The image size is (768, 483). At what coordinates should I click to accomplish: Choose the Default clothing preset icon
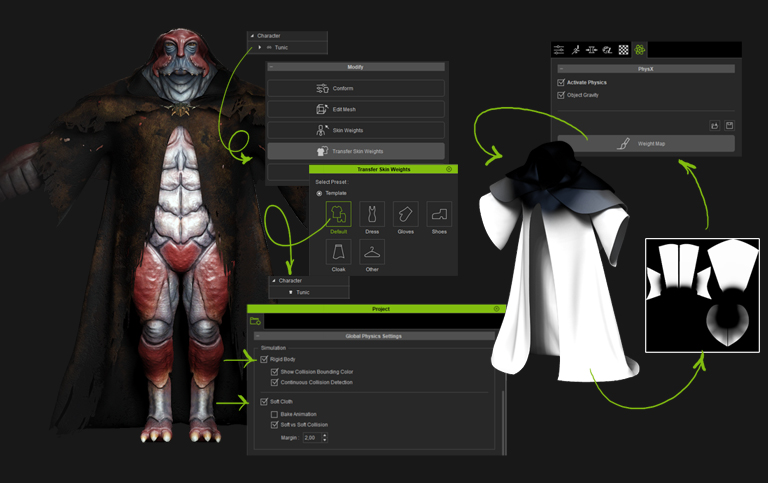[x=338, y=214]
